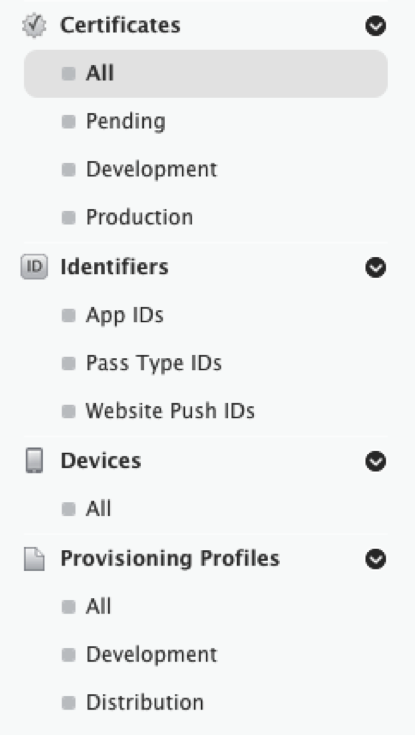This screenshot has height=736, width=416.
Task: Click the Certificates seal icon
Action: [x=34, y=25]
